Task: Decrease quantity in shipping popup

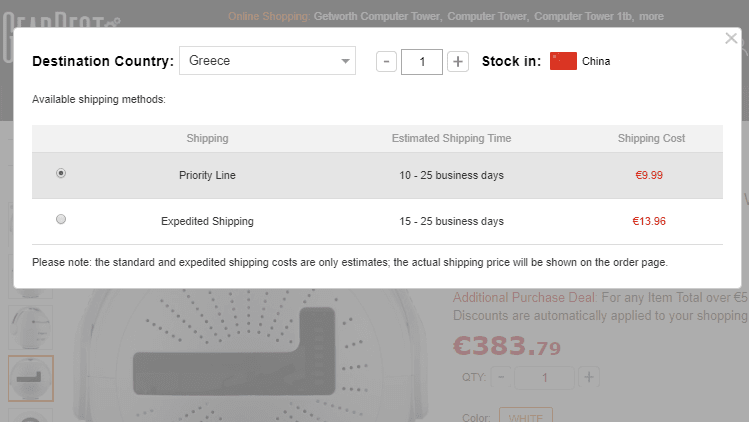Action: 387,61
